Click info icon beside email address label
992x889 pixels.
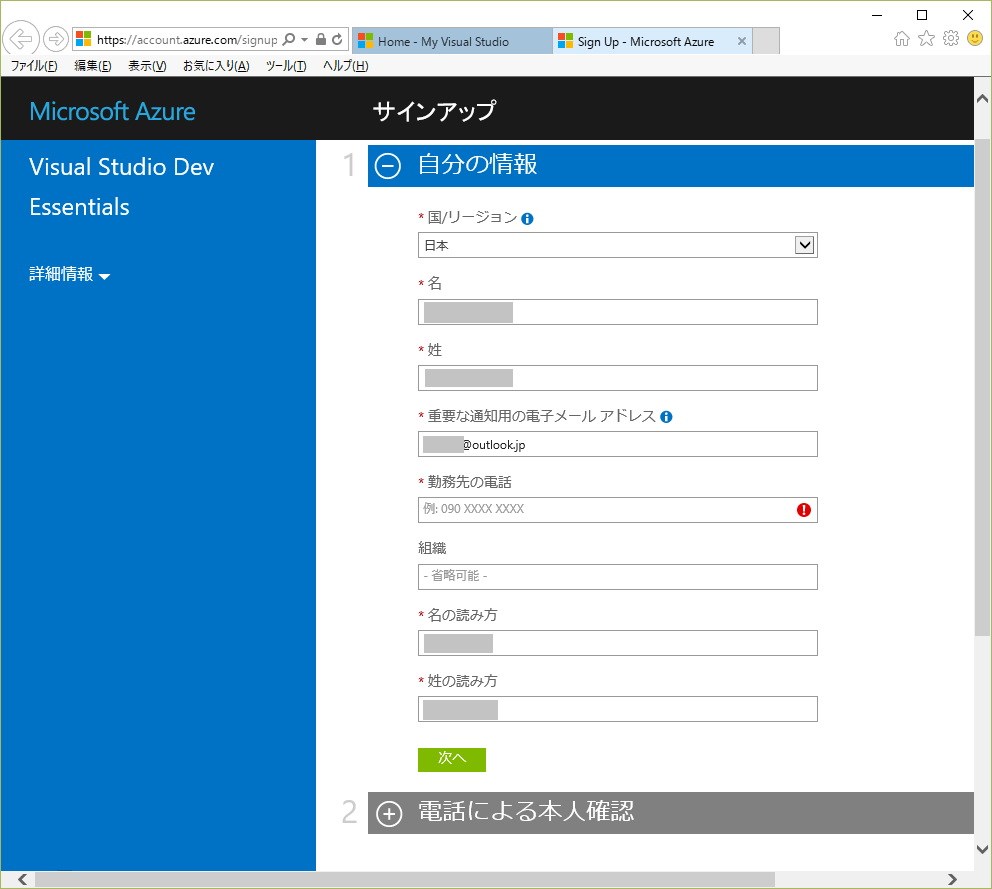(x=666, y=417)
